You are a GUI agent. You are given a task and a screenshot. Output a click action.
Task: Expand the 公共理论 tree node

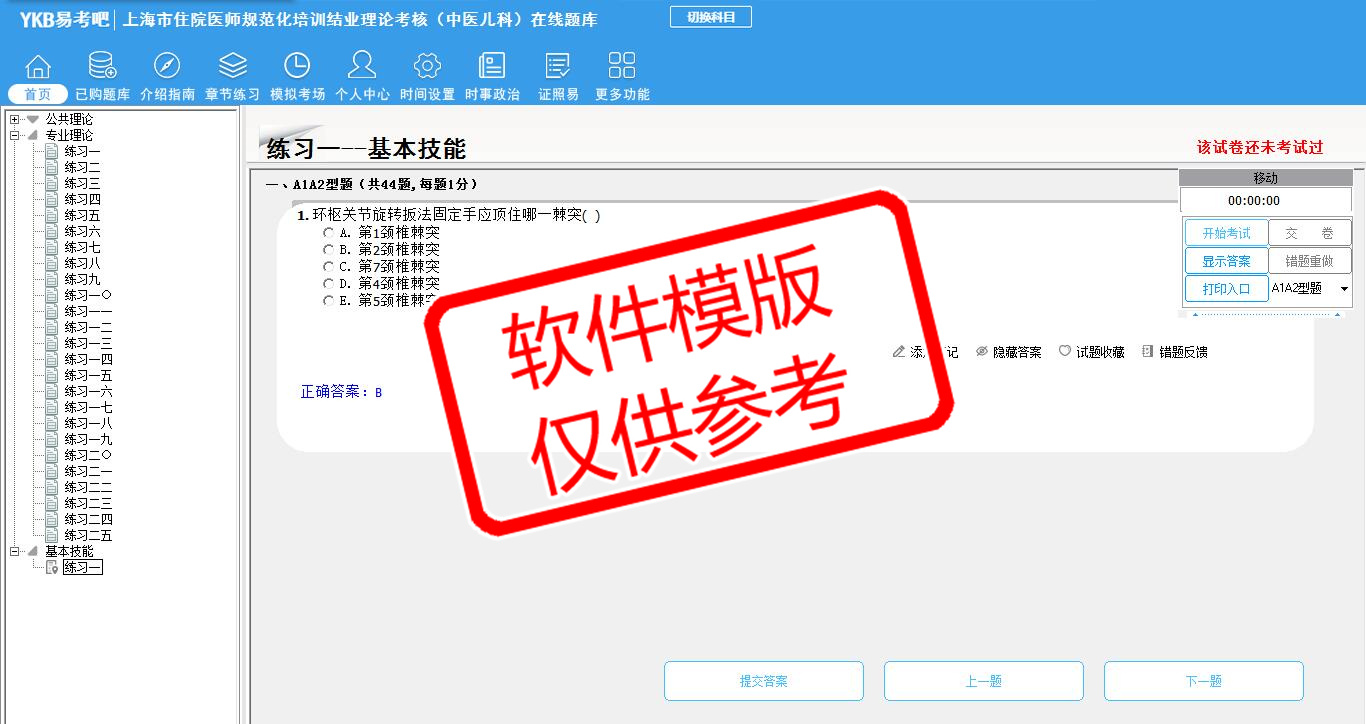click(x=14, y=120)
